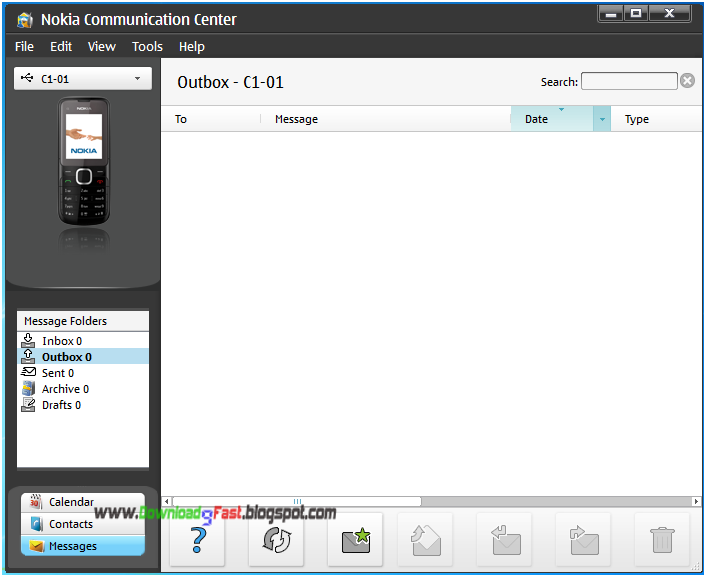The height and width of the screenshot is (578, 706).
Task: Open the View menu
Action: (102, 46)
